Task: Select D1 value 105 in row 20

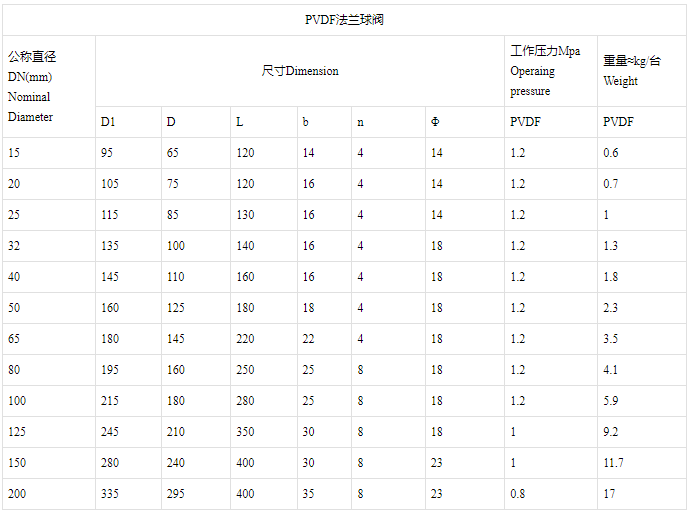Action: (110, 183)
